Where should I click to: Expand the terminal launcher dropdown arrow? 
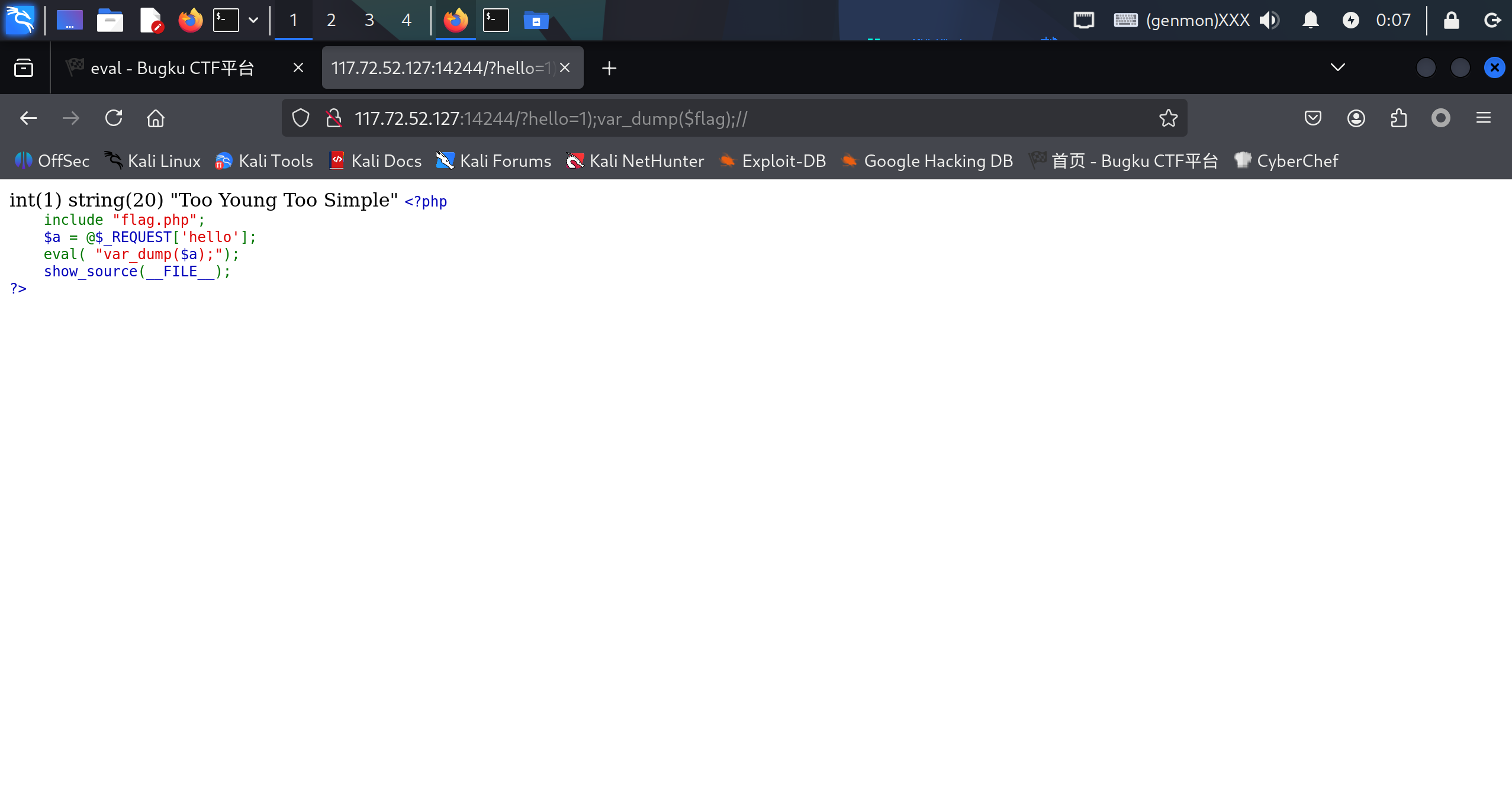click(253, 21)
